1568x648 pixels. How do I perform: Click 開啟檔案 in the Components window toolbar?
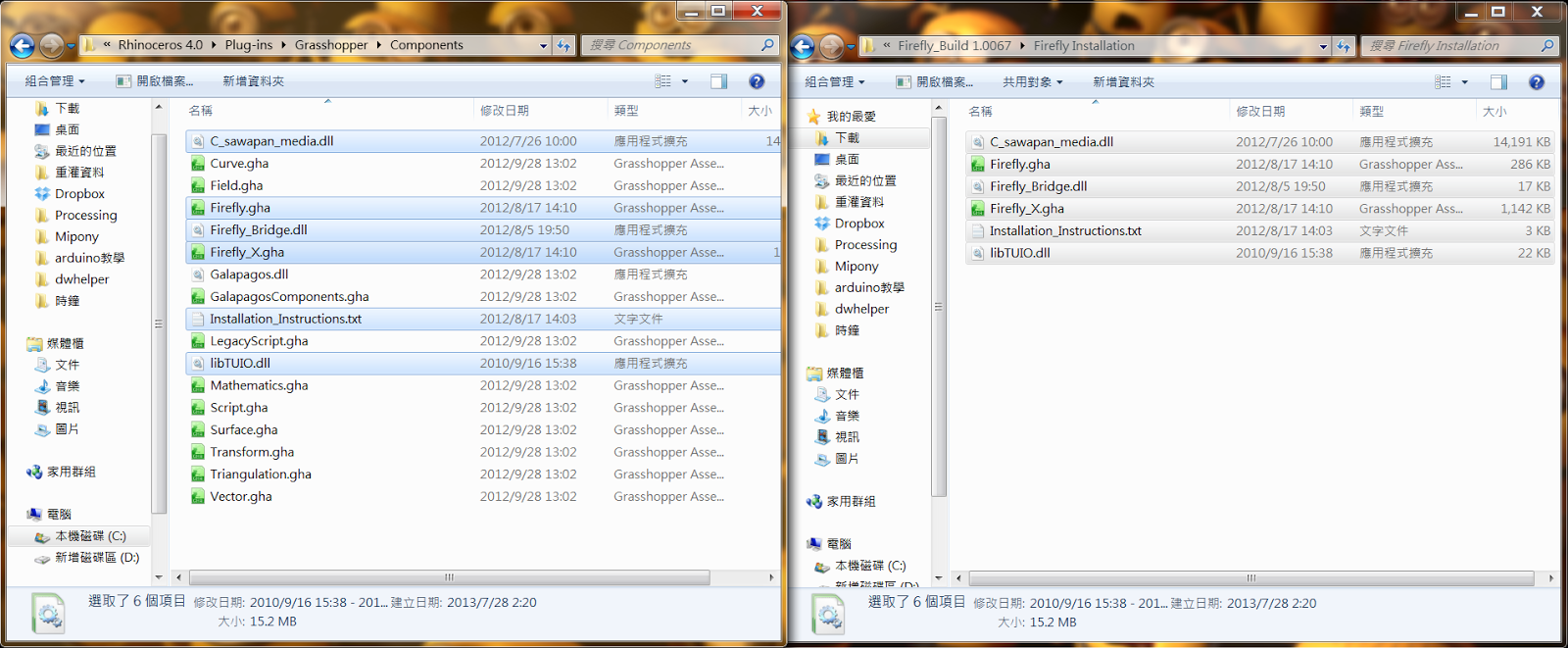tap(155, 81)
